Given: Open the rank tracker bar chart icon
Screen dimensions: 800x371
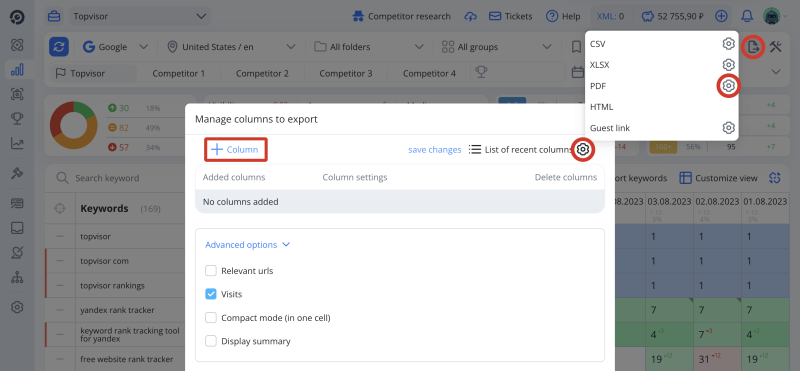Looking at the screenshot, I should click(x=17, y=69).
